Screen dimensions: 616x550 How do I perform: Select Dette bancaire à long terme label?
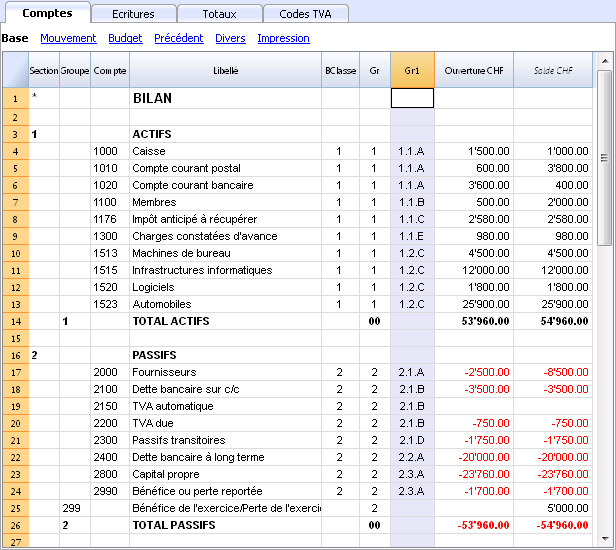(198, 457)
